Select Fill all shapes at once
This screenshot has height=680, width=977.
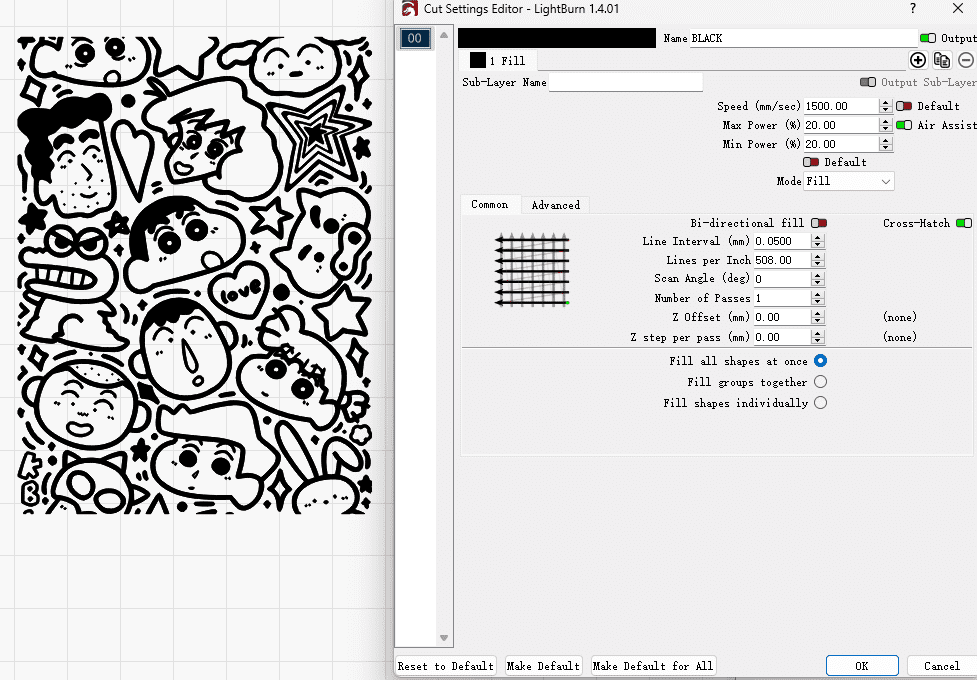821,361
